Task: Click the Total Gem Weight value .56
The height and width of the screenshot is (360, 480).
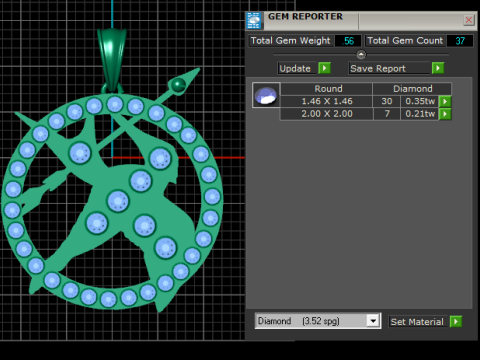Action: 348,41
